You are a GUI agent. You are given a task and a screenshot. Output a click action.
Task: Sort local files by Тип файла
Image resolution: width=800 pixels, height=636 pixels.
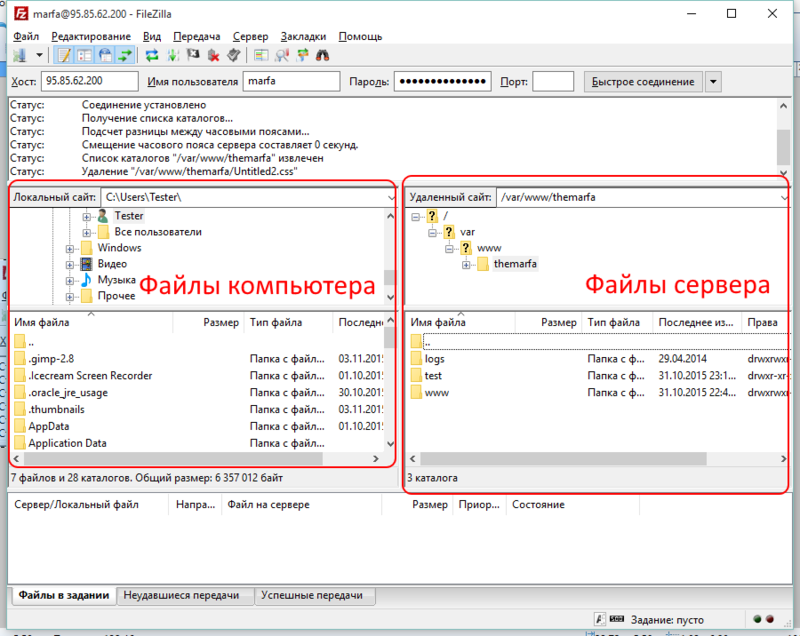click(276, 322)
